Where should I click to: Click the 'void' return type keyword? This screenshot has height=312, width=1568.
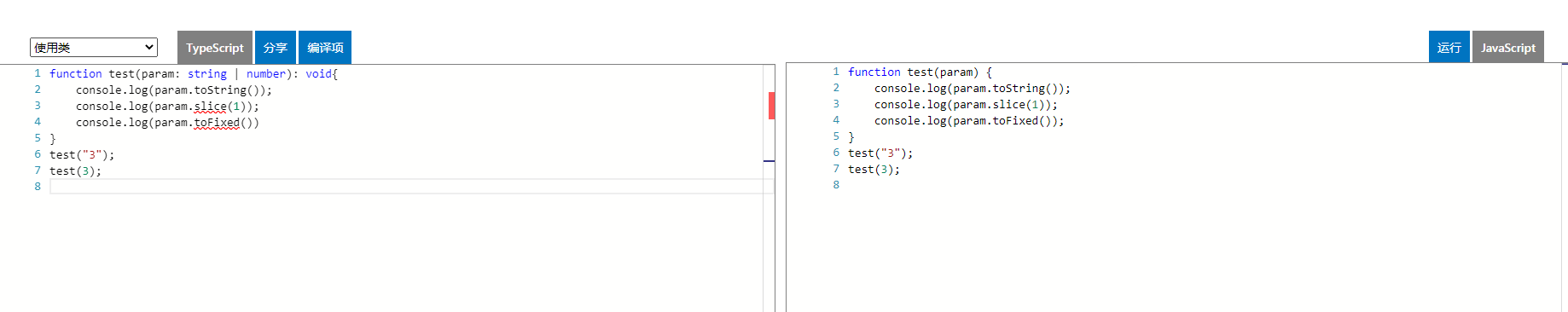[x=318, y=74]
